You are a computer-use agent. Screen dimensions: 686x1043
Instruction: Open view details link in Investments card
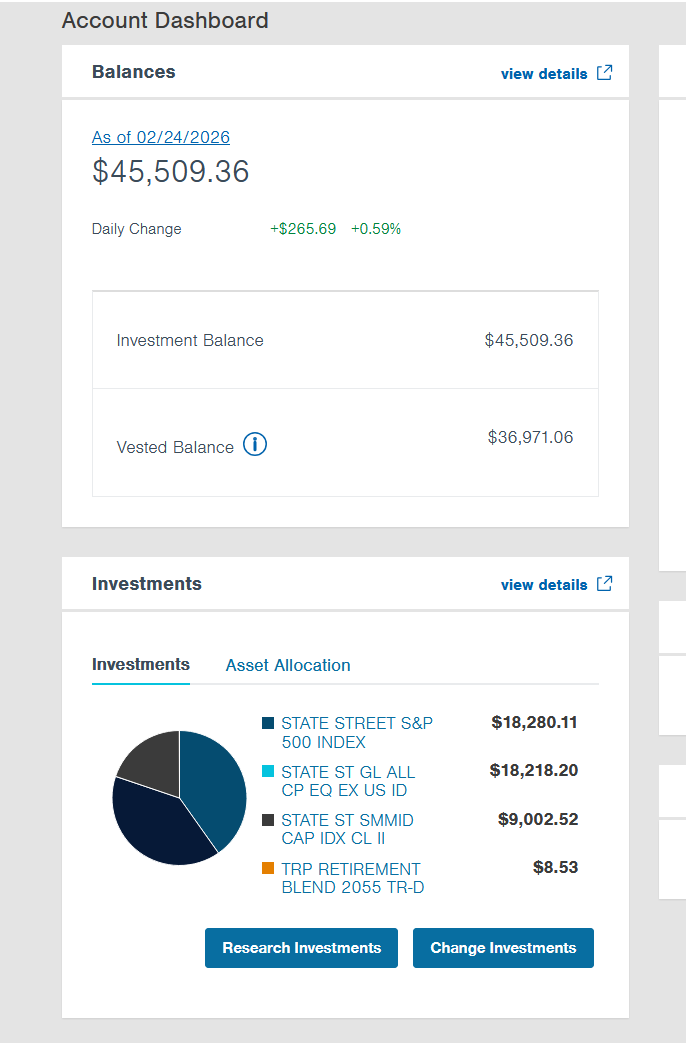tap(544, 585)
